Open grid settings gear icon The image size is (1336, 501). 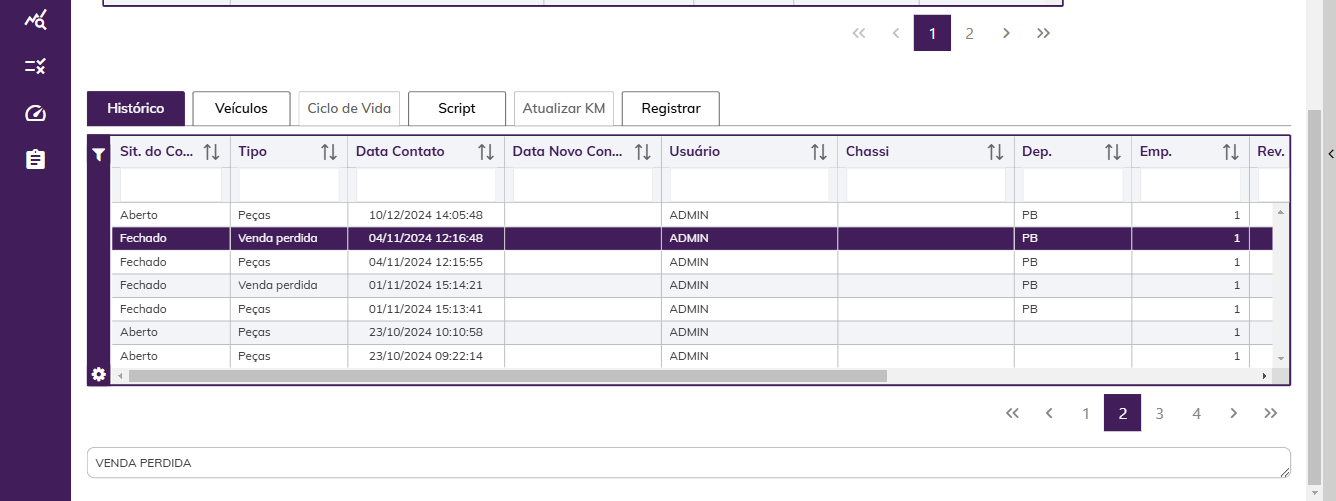tap(98, 374)
